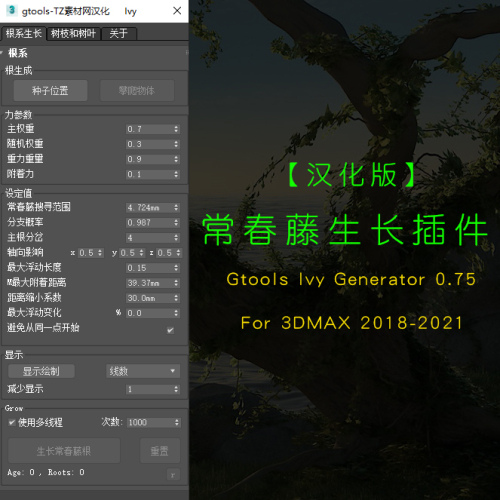This screenshot has height=500, width=500.
Task: Click the 3ds Max app icon in the title bar
Action: pyautogui.click(x=11, y=10)
